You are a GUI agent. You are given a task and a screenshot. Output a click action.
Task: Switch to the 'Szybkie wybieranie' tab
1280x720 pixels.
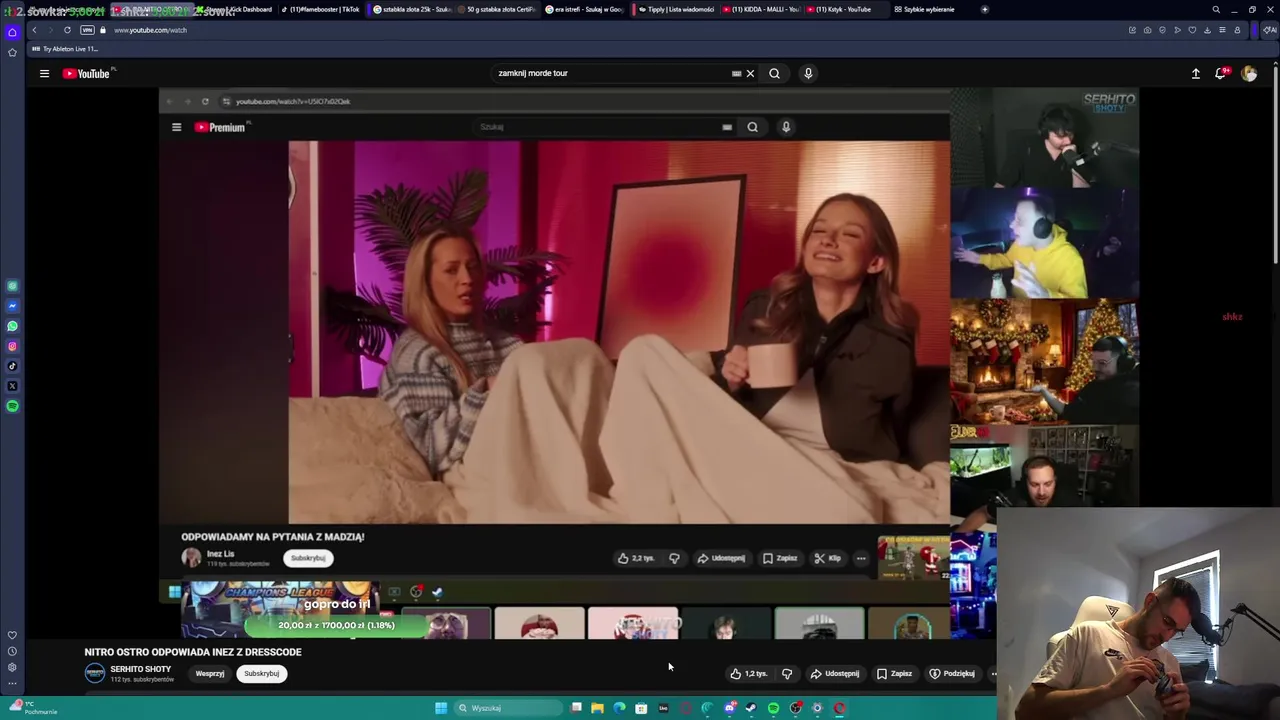pyautogui.click(x=923, y=9)
